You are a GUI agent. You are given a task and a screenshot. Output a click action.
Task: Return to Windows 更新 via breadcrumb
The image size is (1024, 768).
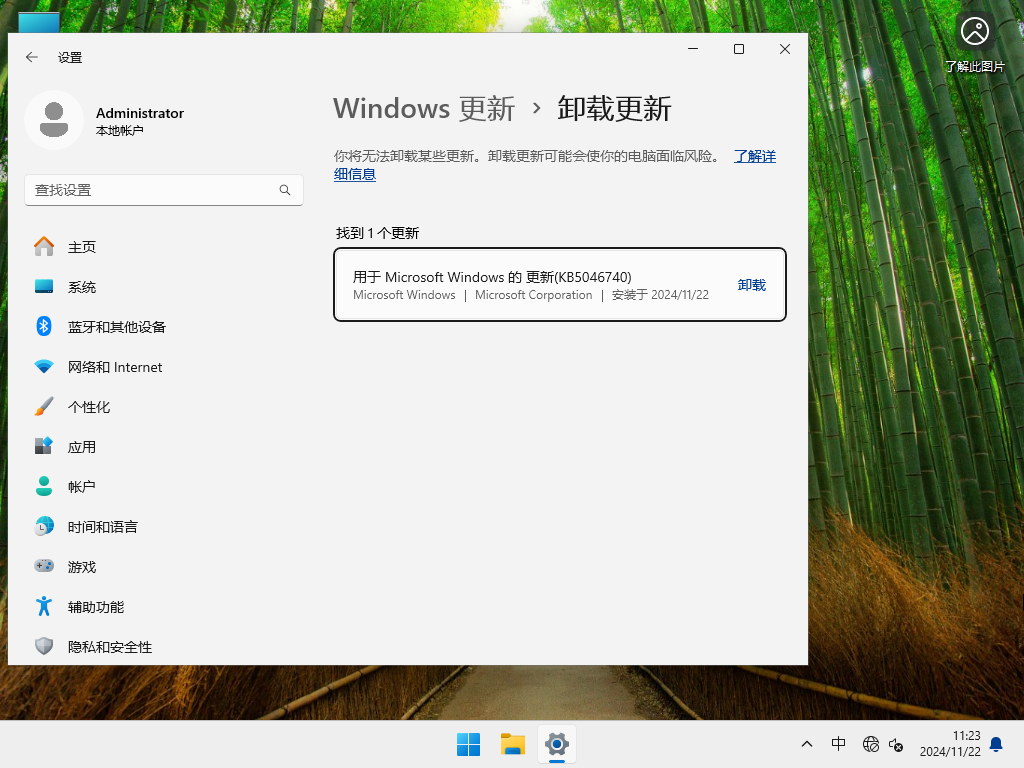(424, 108)
